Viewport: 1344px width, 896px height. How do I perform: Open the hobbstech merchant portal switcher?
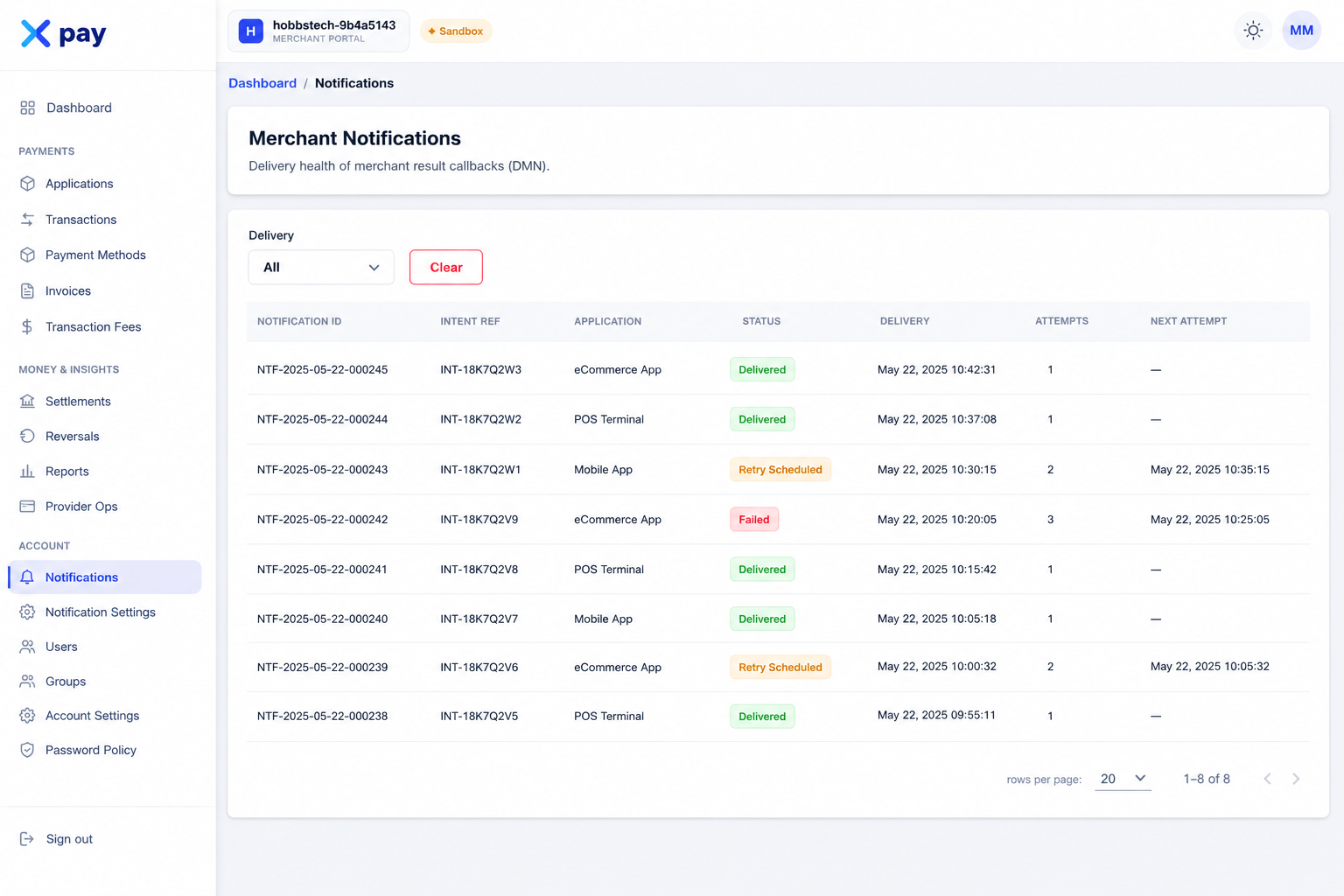318,31
